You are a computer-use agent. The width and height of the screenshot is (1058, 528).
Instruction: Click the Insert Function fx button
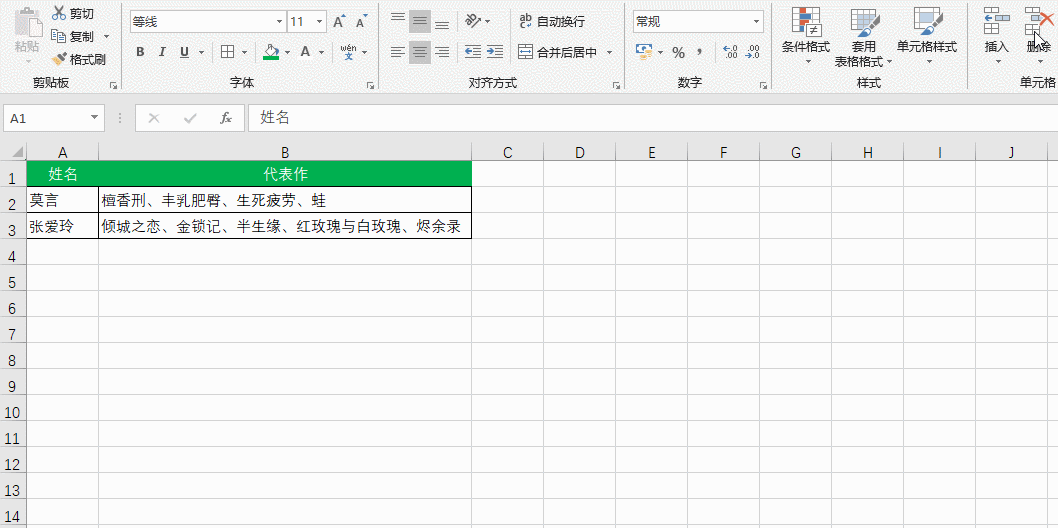(x=226, y=118)
